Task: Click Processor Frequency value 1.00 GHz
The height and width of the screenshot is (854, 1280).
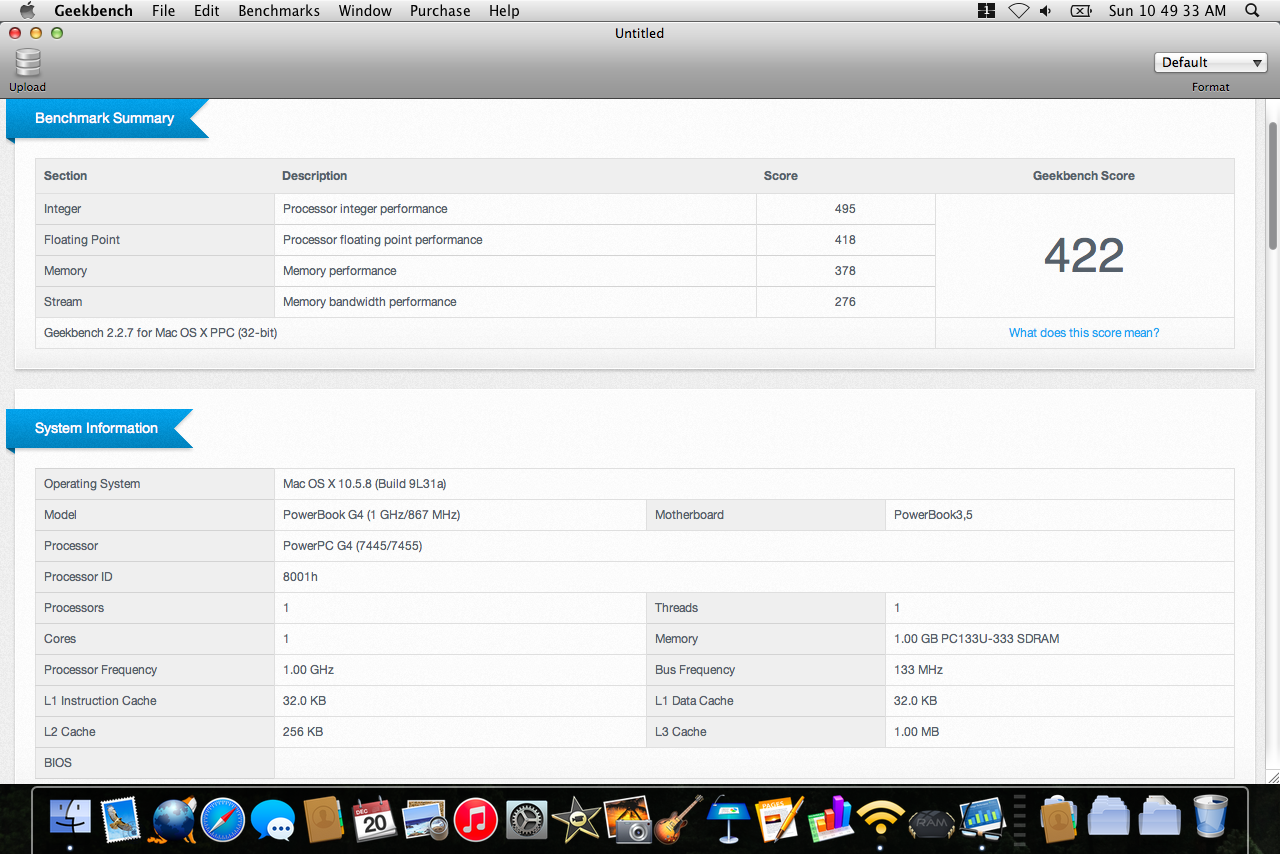Action: point(308,670)
